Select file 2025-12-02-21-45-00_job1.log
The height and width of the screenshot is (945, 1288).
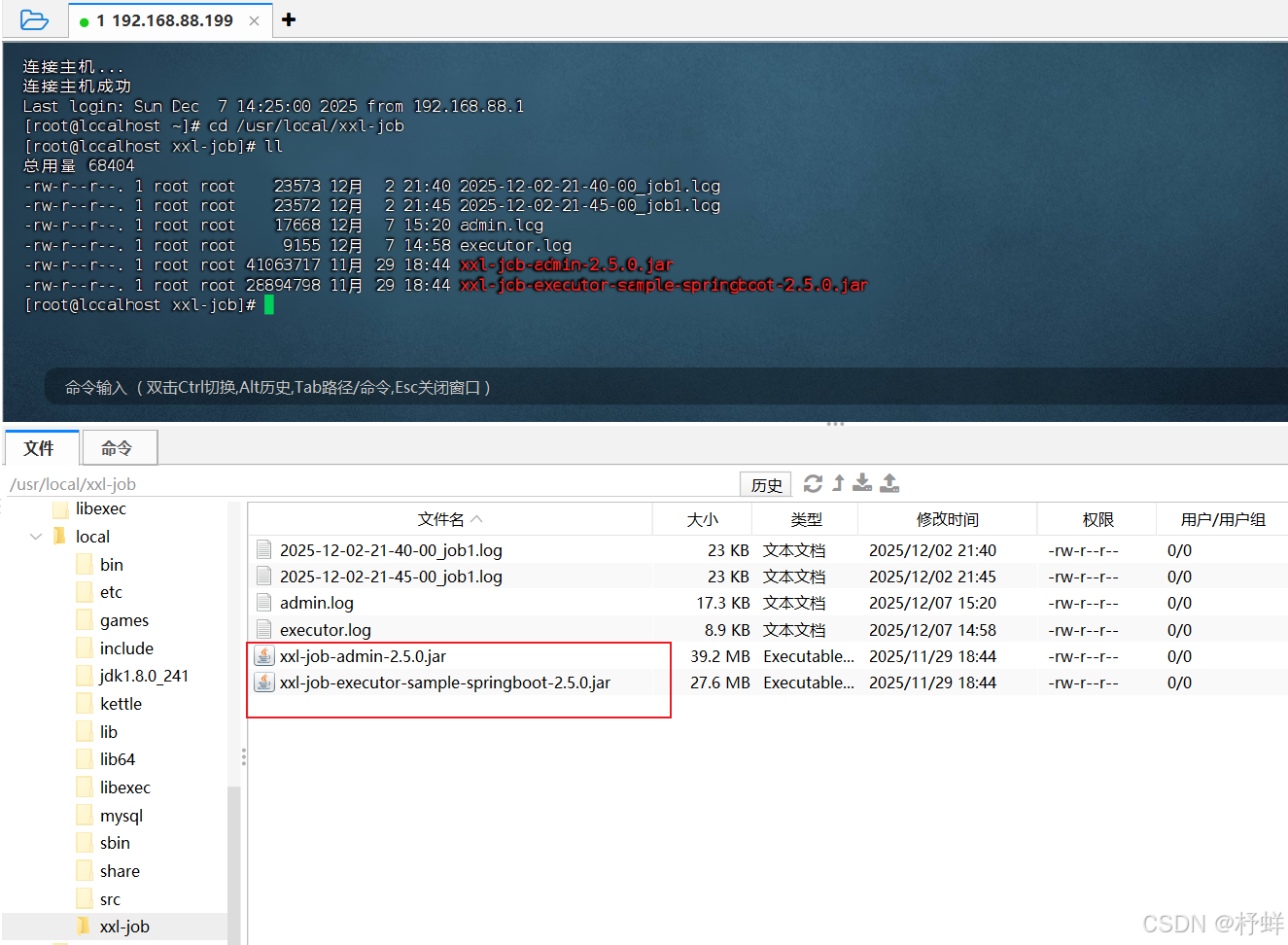point(391,577)
